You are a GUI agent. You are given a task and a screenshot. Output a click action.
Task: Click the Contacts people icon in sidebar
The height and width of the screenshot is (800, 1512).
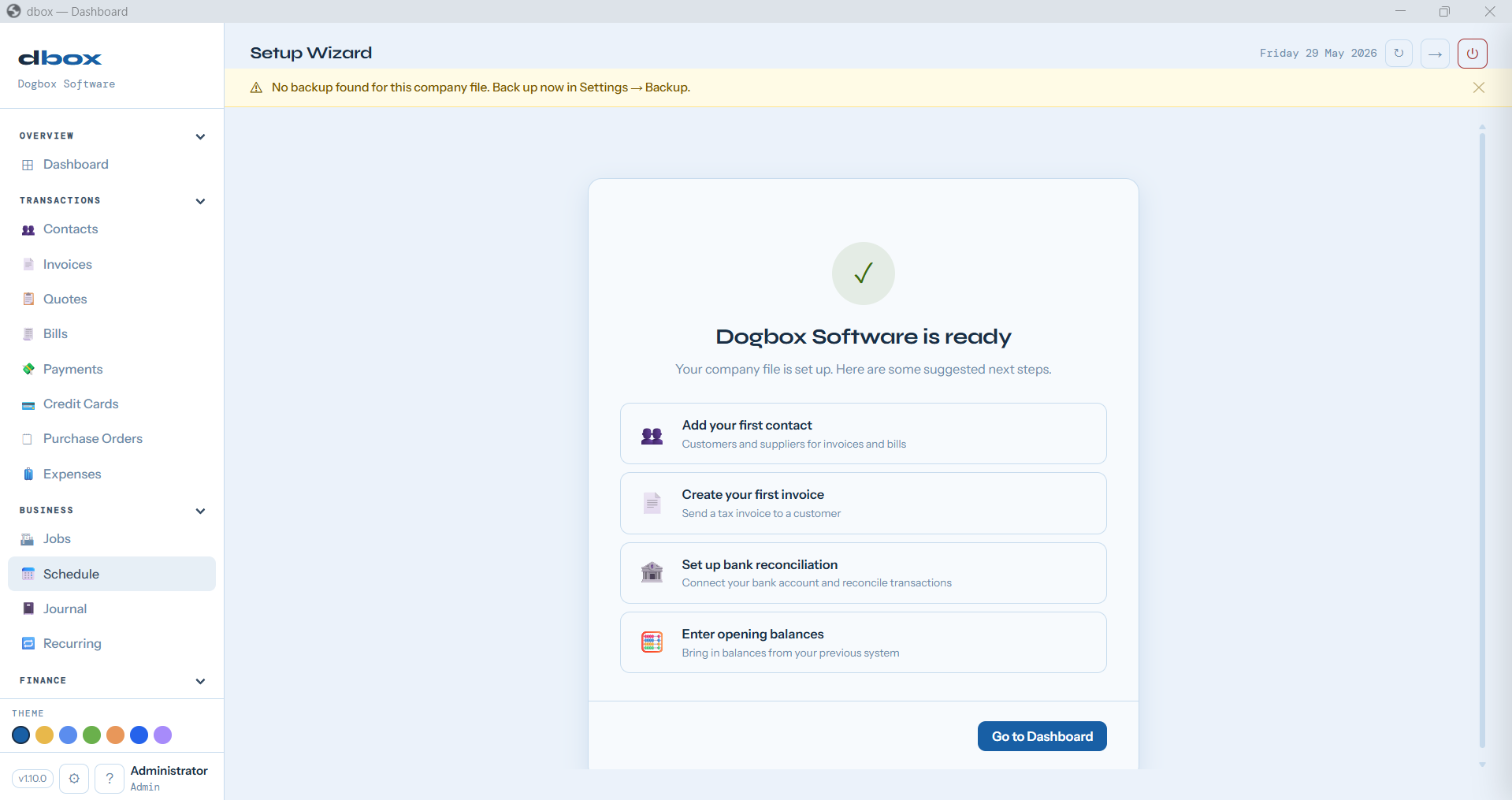[x=28, y=229]
